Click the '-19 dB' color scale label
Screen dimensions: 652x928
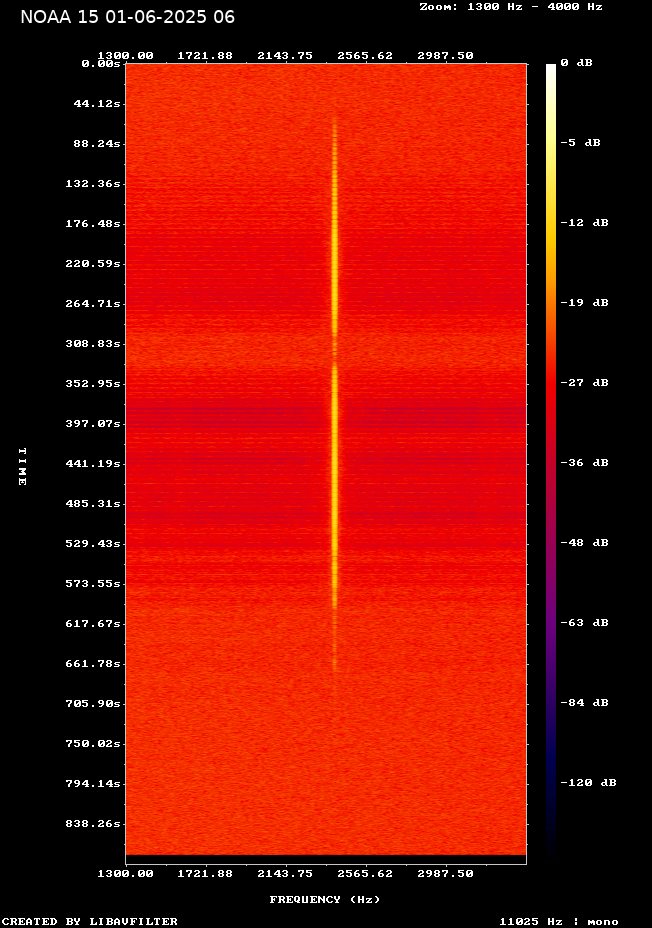coord(585,302)
